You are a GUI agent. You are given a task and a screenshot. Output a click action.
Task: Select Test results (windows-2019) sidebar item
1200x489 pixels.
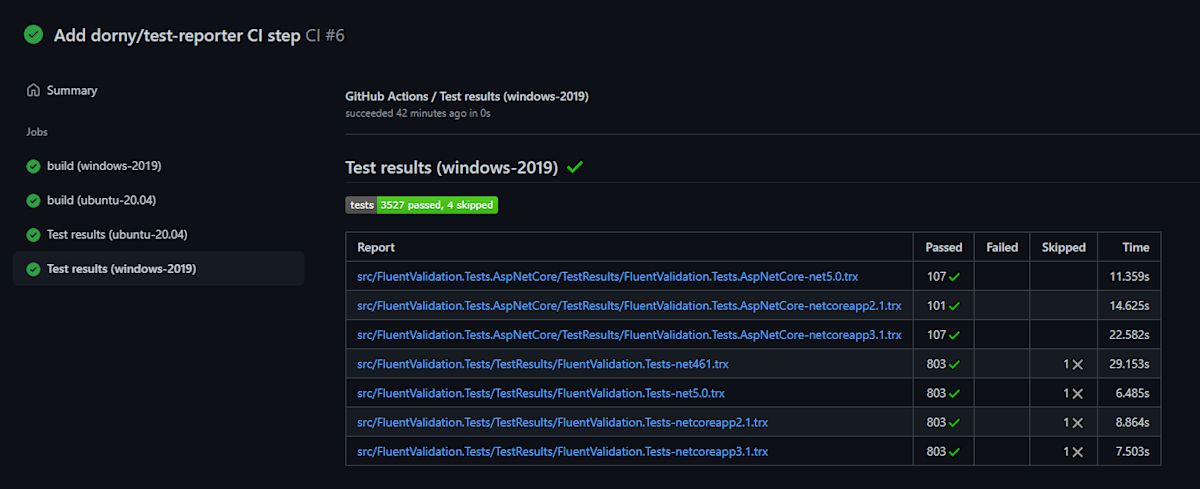[121, 269]
